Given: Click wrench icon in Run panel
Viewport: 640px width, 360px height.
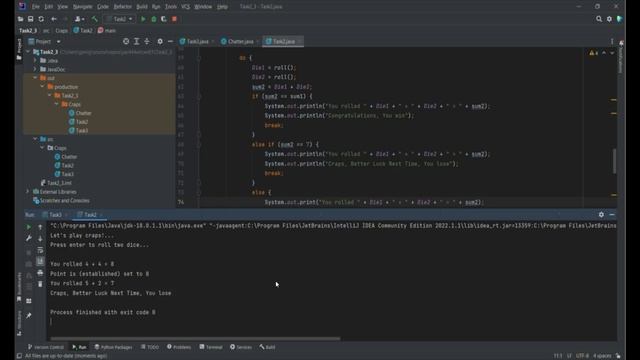Looking at the screenshot, I should 29,238.
